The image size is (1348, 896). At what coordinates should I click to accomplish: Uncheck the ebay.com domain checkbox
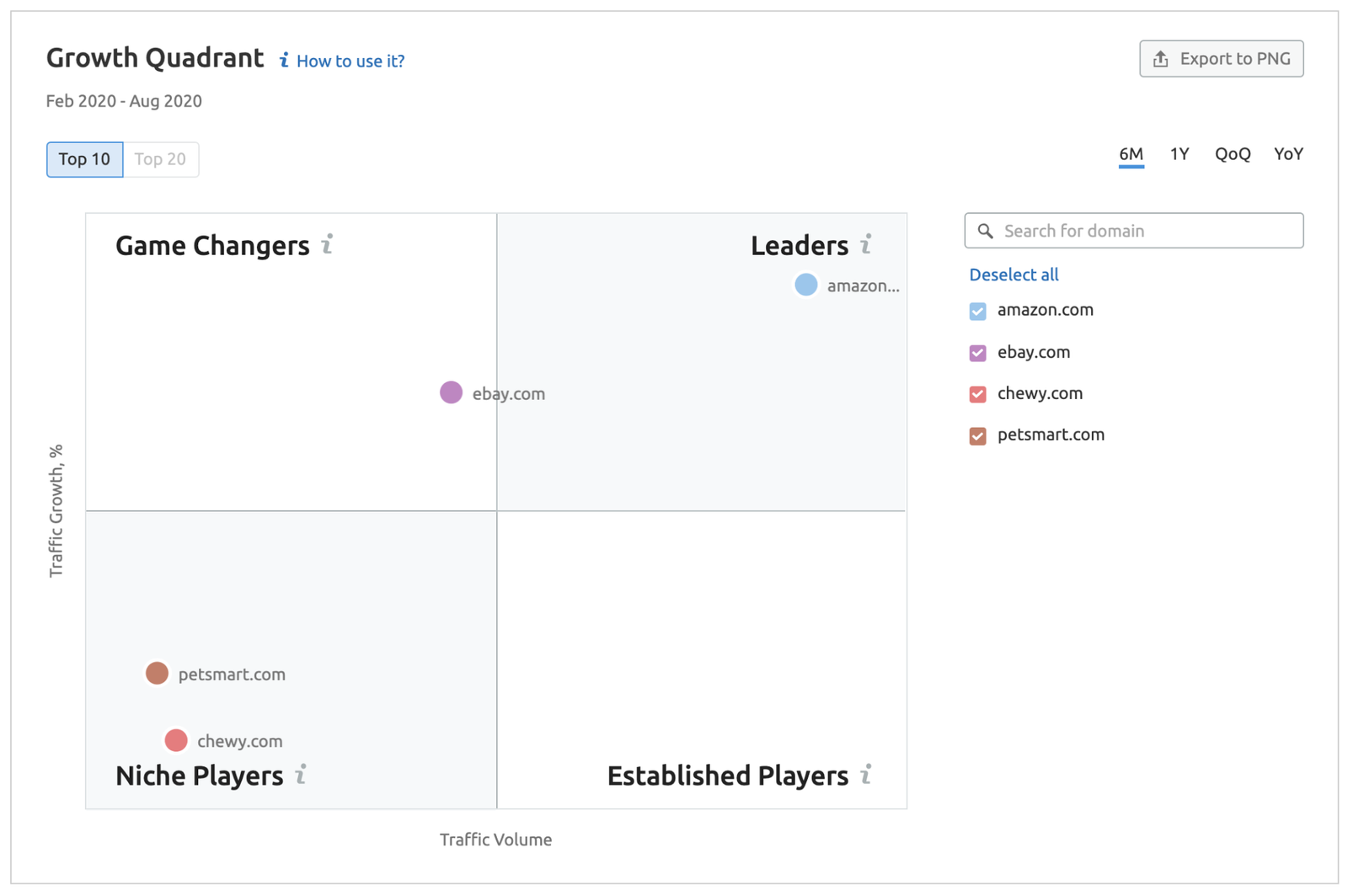pyautogui.click(x=976, y=352)
